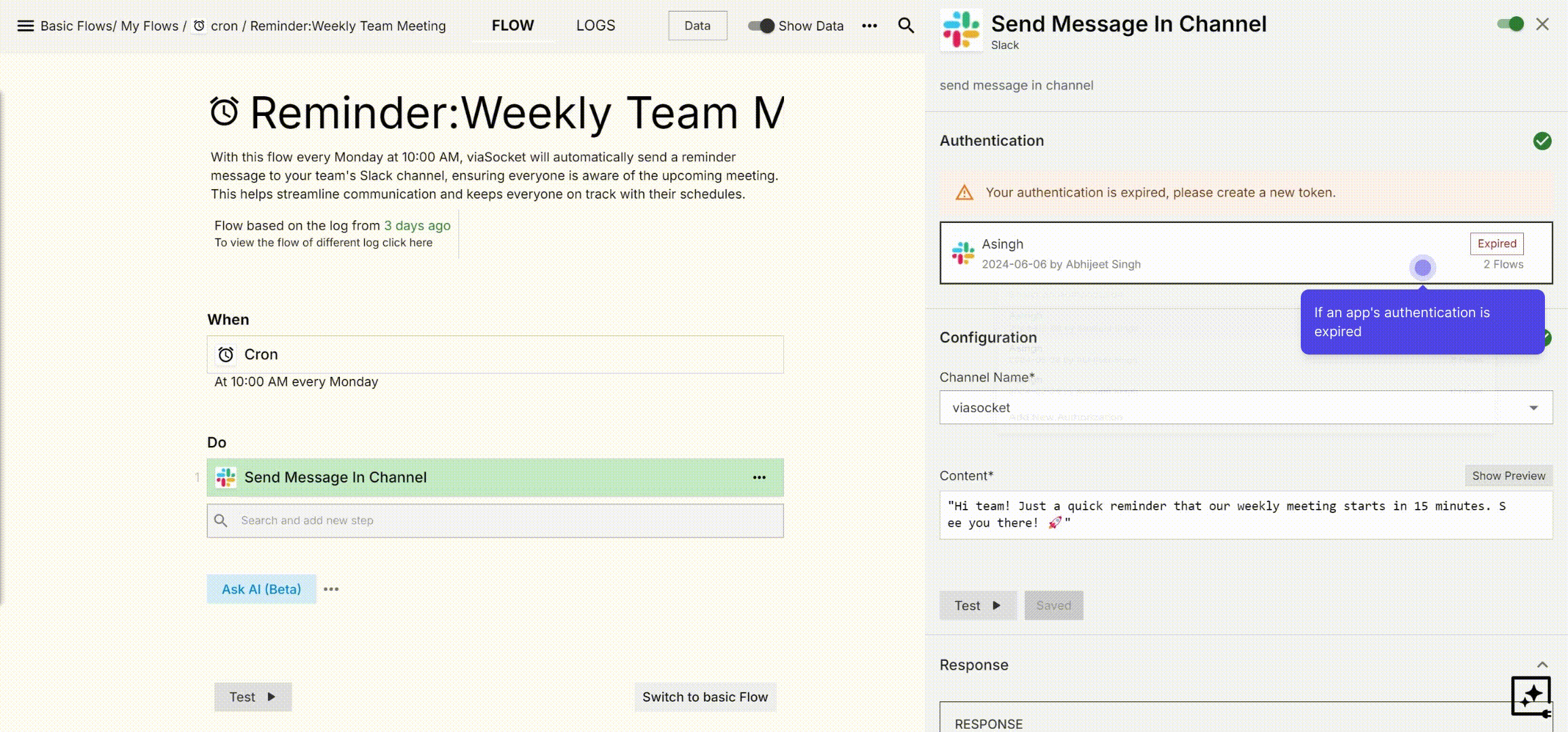This screenshot has width=1568, height=732.
Task: Click the flow title Reminder:Weekly Team
Action: tap(517, 112)
